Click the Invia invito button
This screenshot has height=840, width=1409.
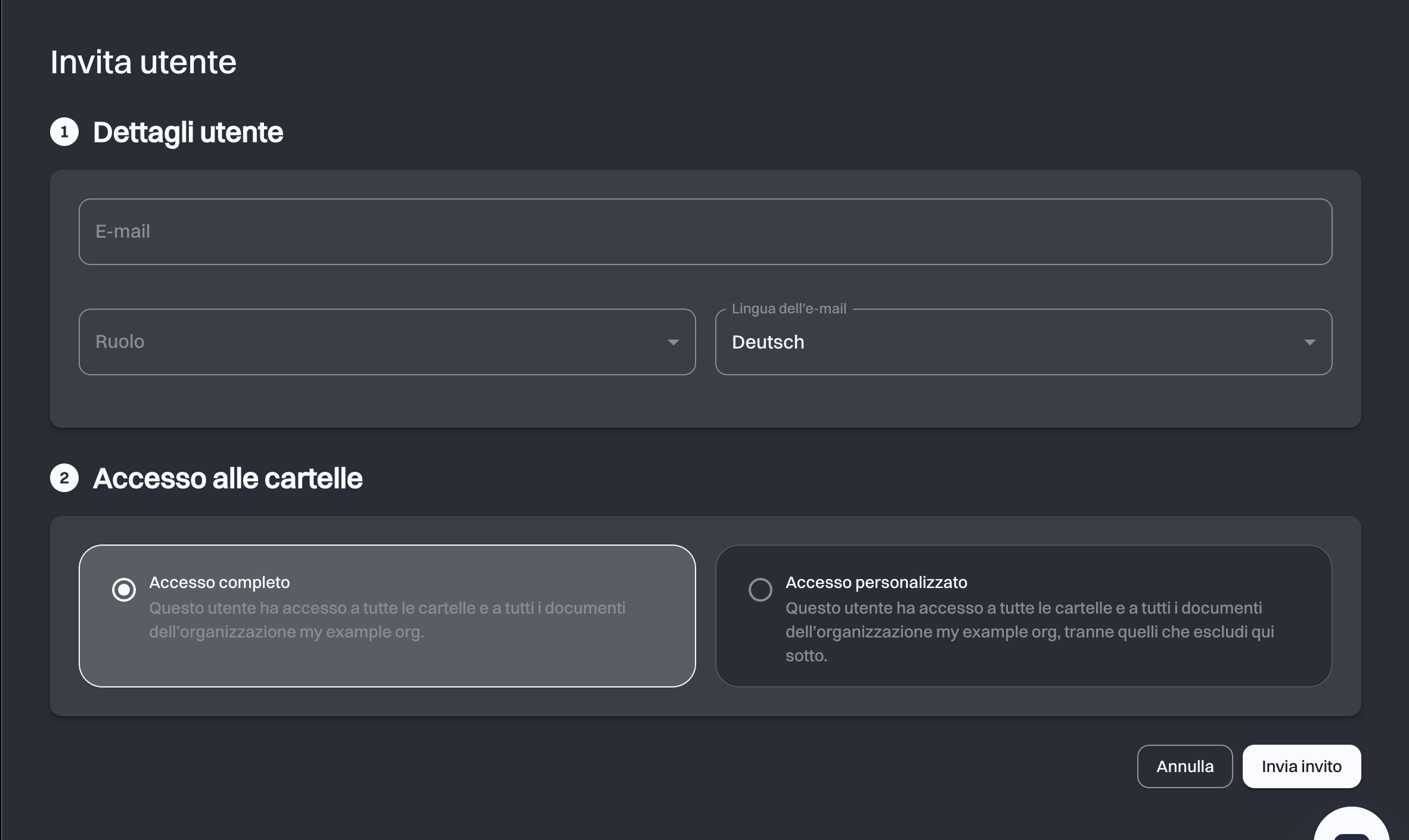pyautogui.click(x=1301, y=766)
